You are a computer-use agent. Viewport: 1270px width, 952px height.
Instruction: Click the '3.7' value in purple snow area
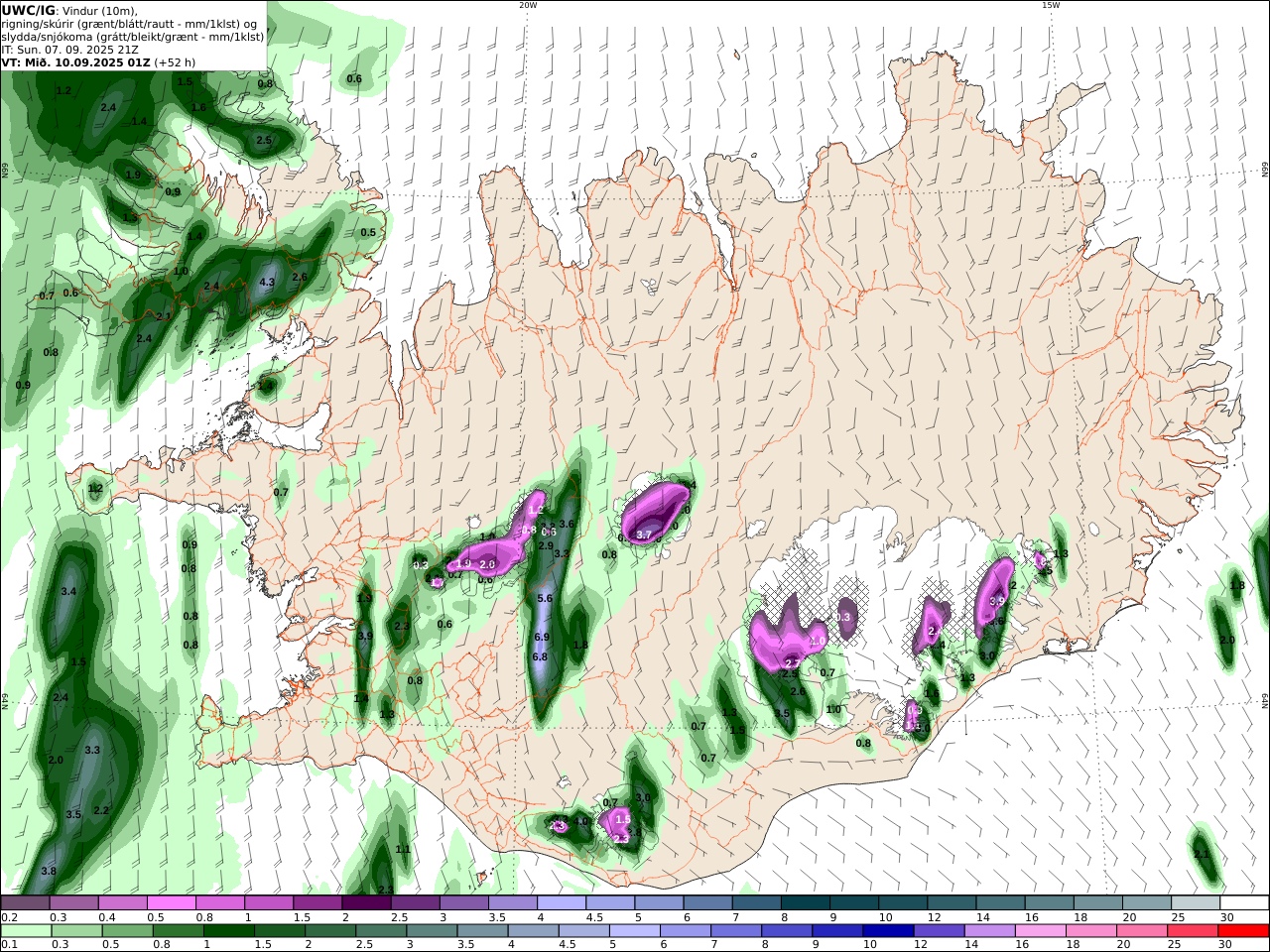644,535
